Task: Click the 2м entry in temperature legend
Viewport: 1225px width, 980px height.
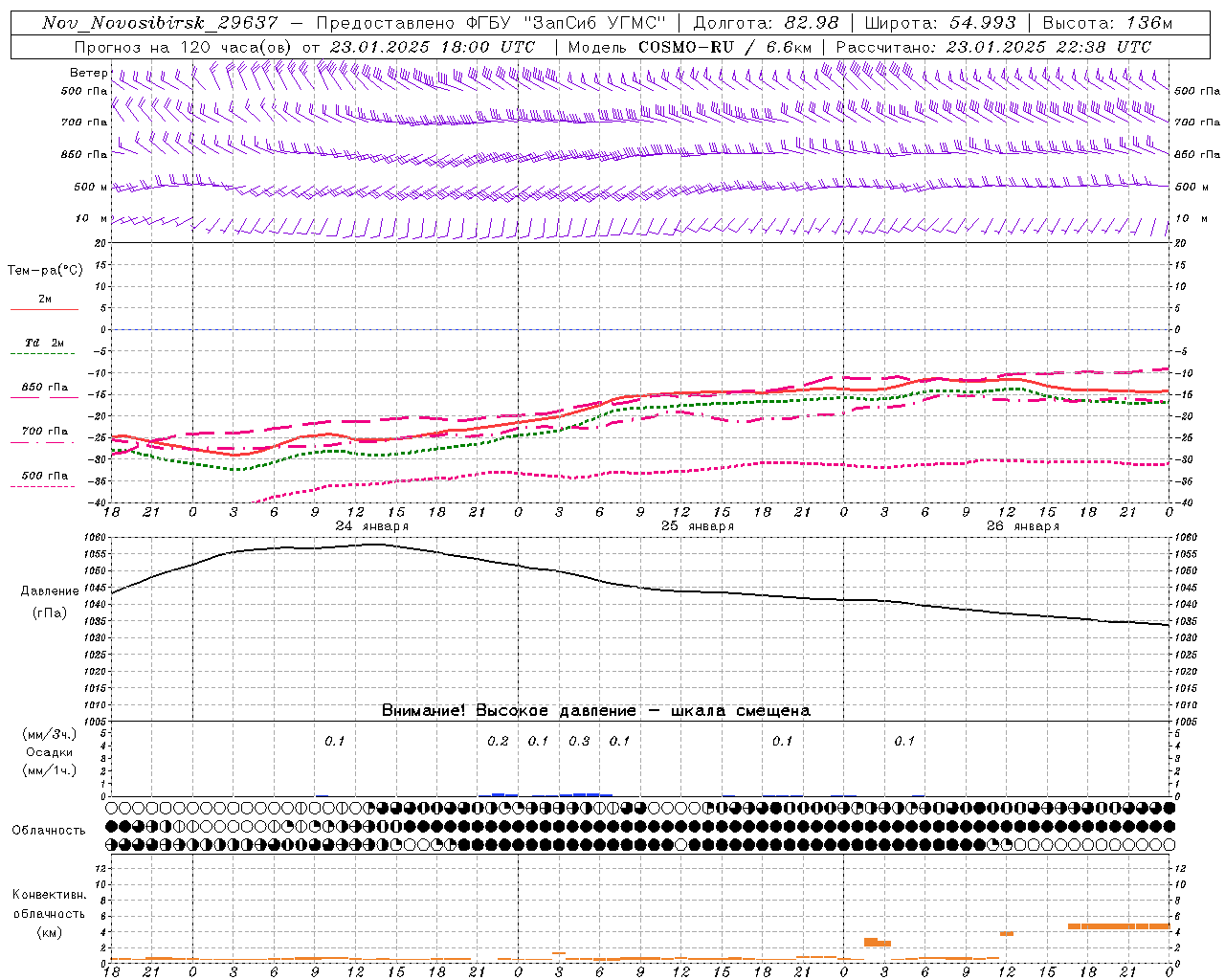Action: click(45, 300)
